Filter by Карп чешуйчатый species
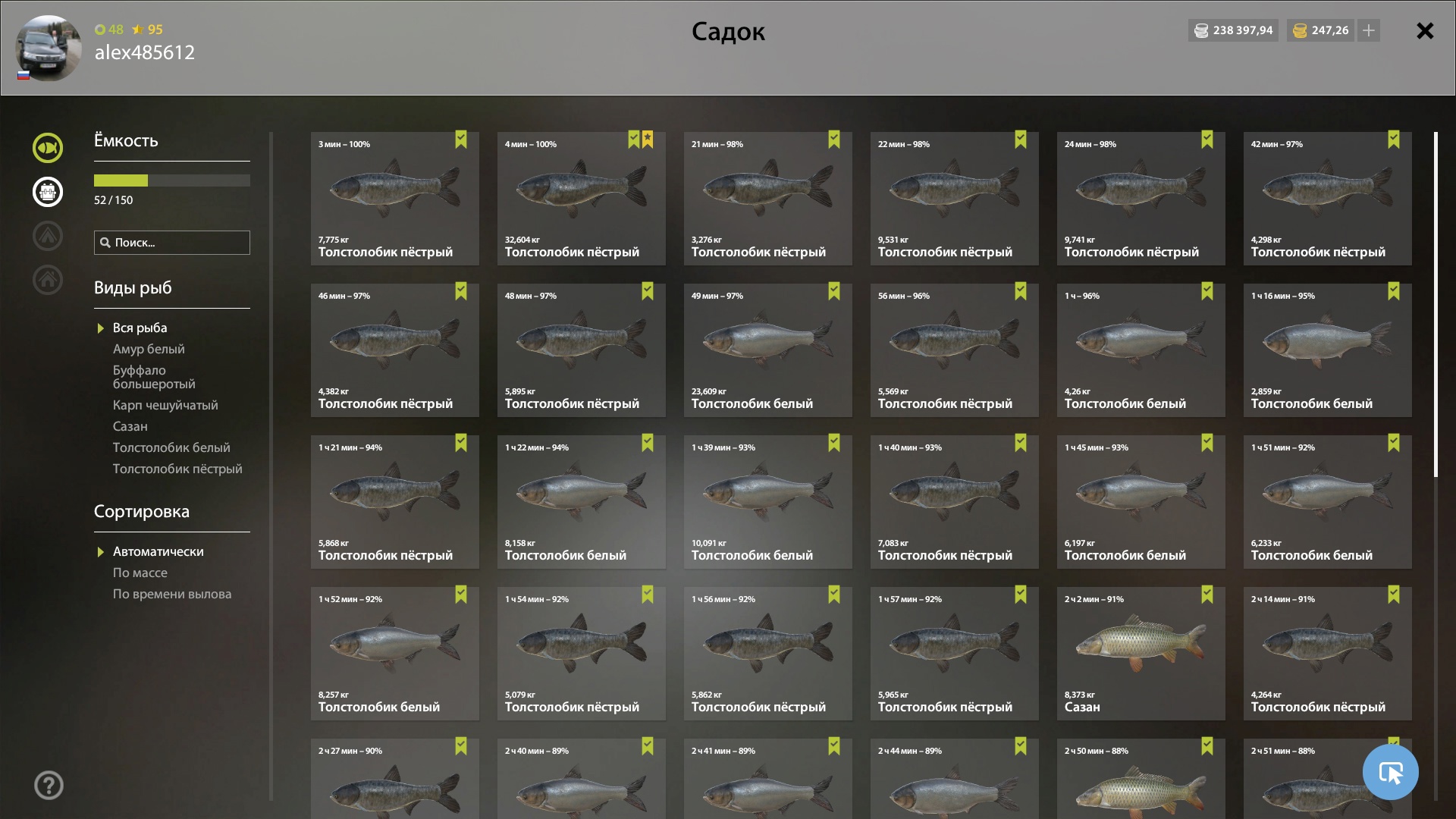This screenshot has width=1456, height=819. point(165,406)
